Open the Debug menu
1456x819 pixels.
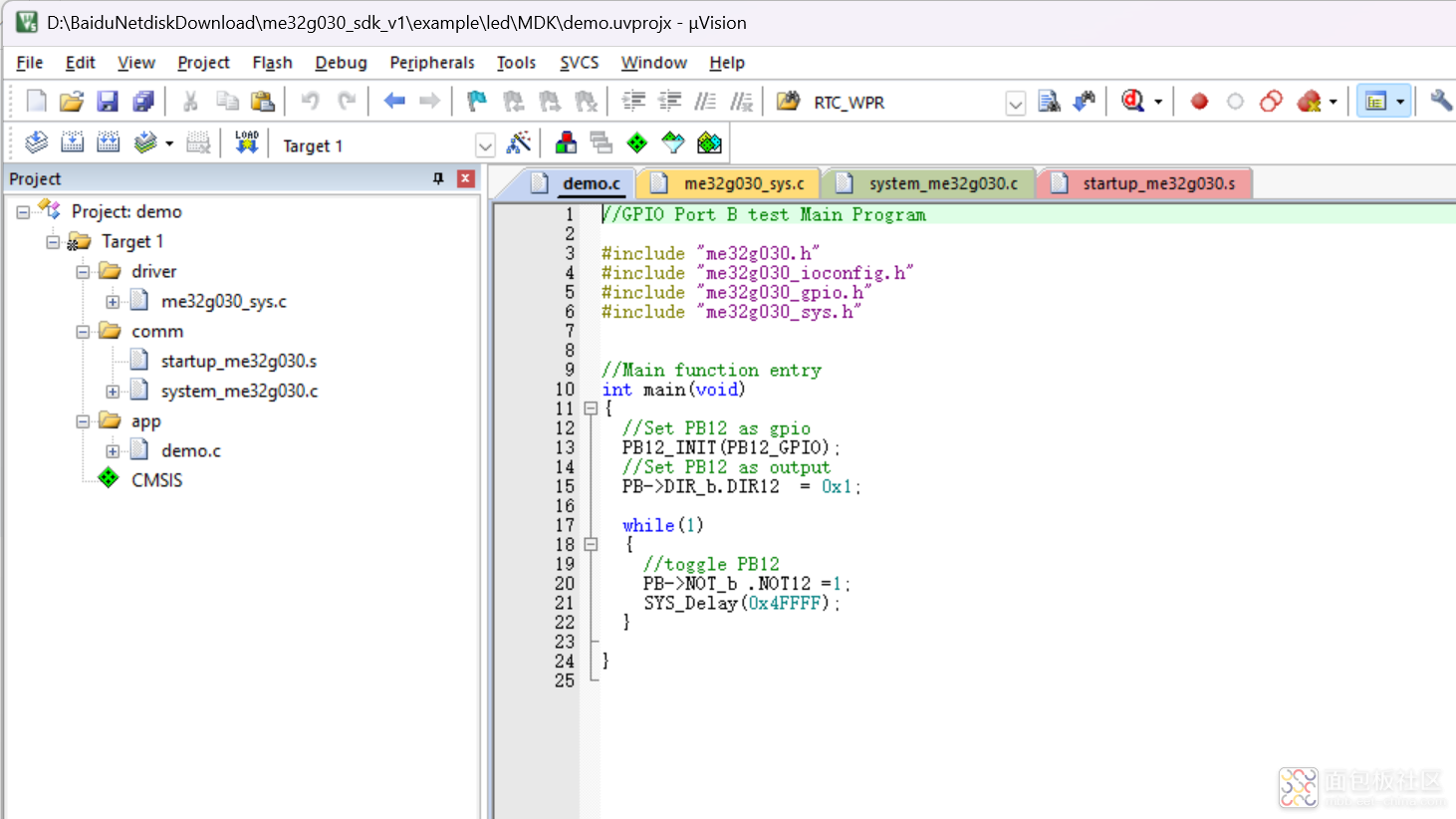341,62
